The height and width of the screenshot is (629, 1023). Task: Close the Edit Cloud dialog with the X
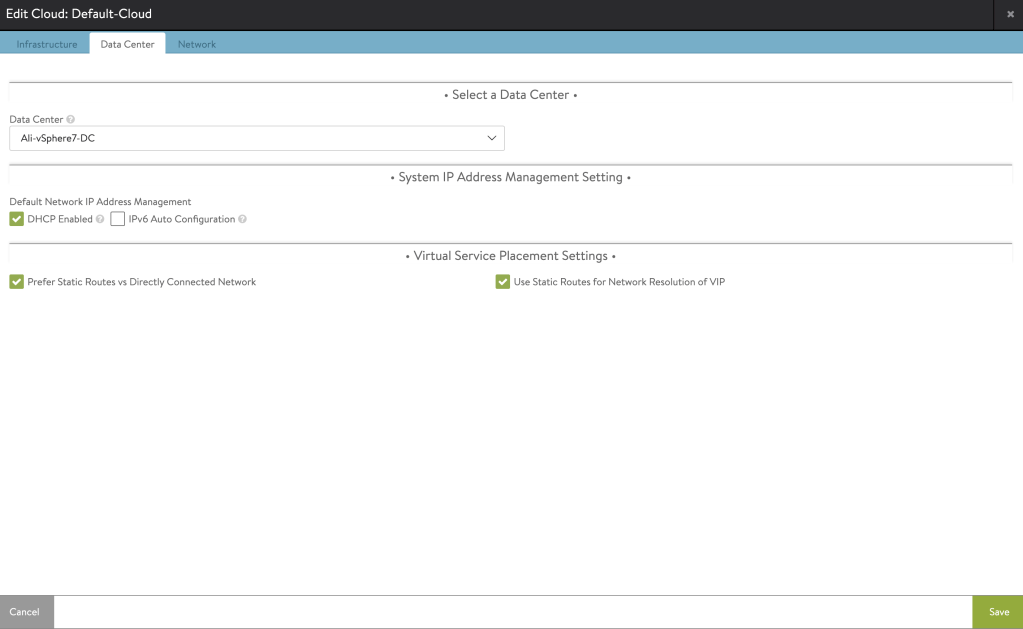click(x=1010, y=14)
